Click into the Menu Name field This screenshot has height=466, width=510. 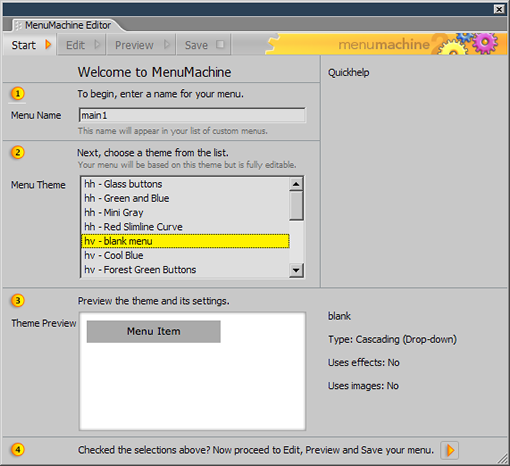pos(192,115)
